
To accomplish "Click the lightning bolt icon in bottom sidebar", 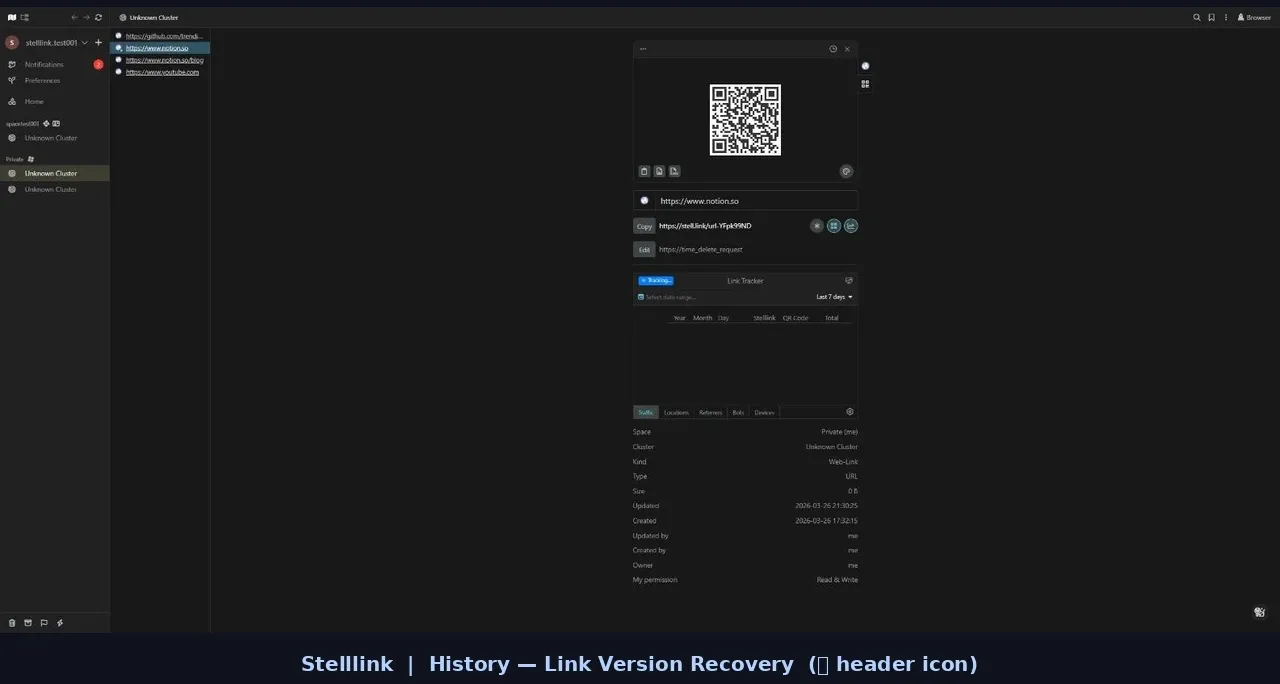I will [60, 623].
